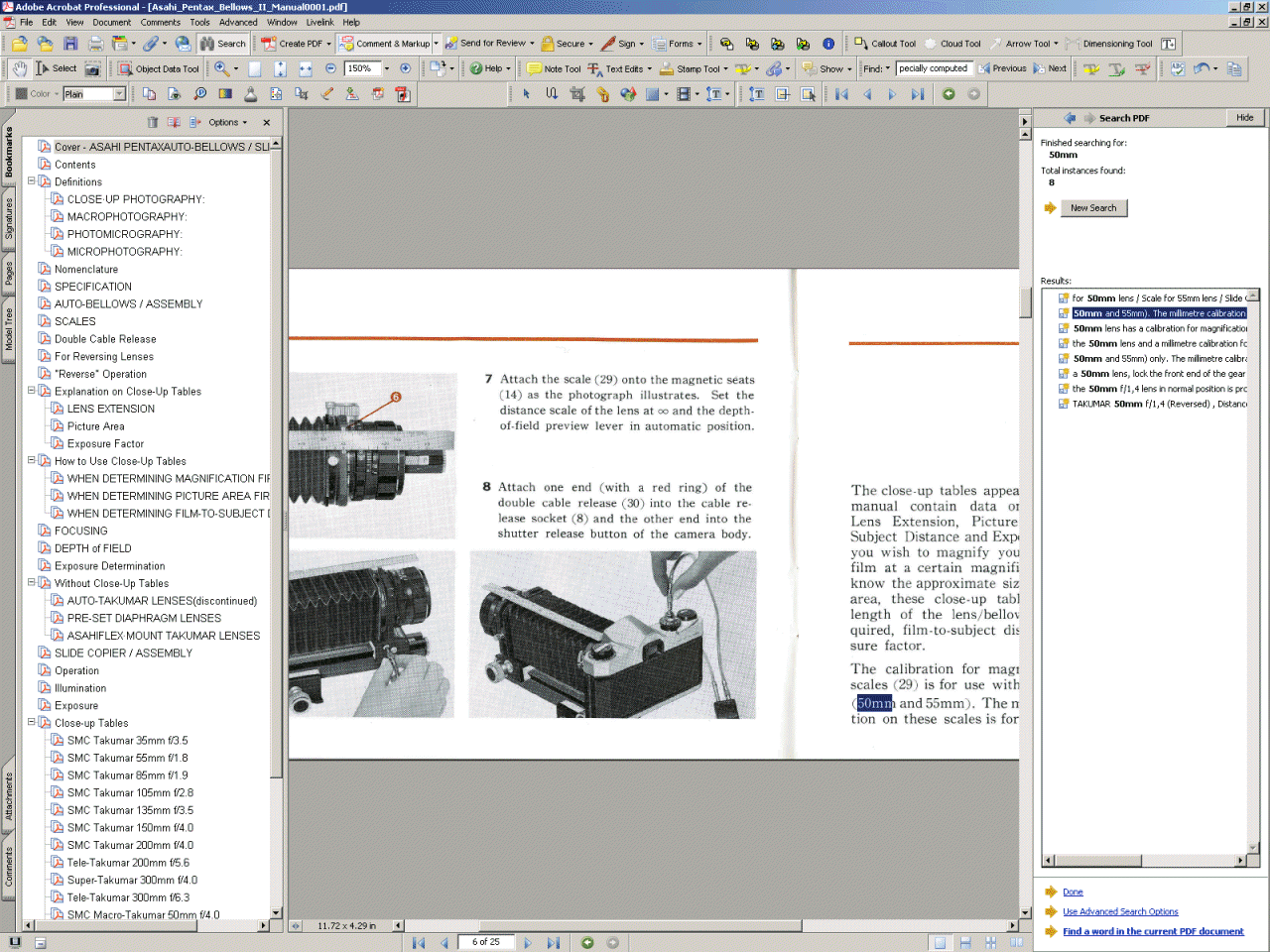Click the Color swatch in properties toolbar
The height and width of the screenshot is (952, 1270).
click(21, 94)
